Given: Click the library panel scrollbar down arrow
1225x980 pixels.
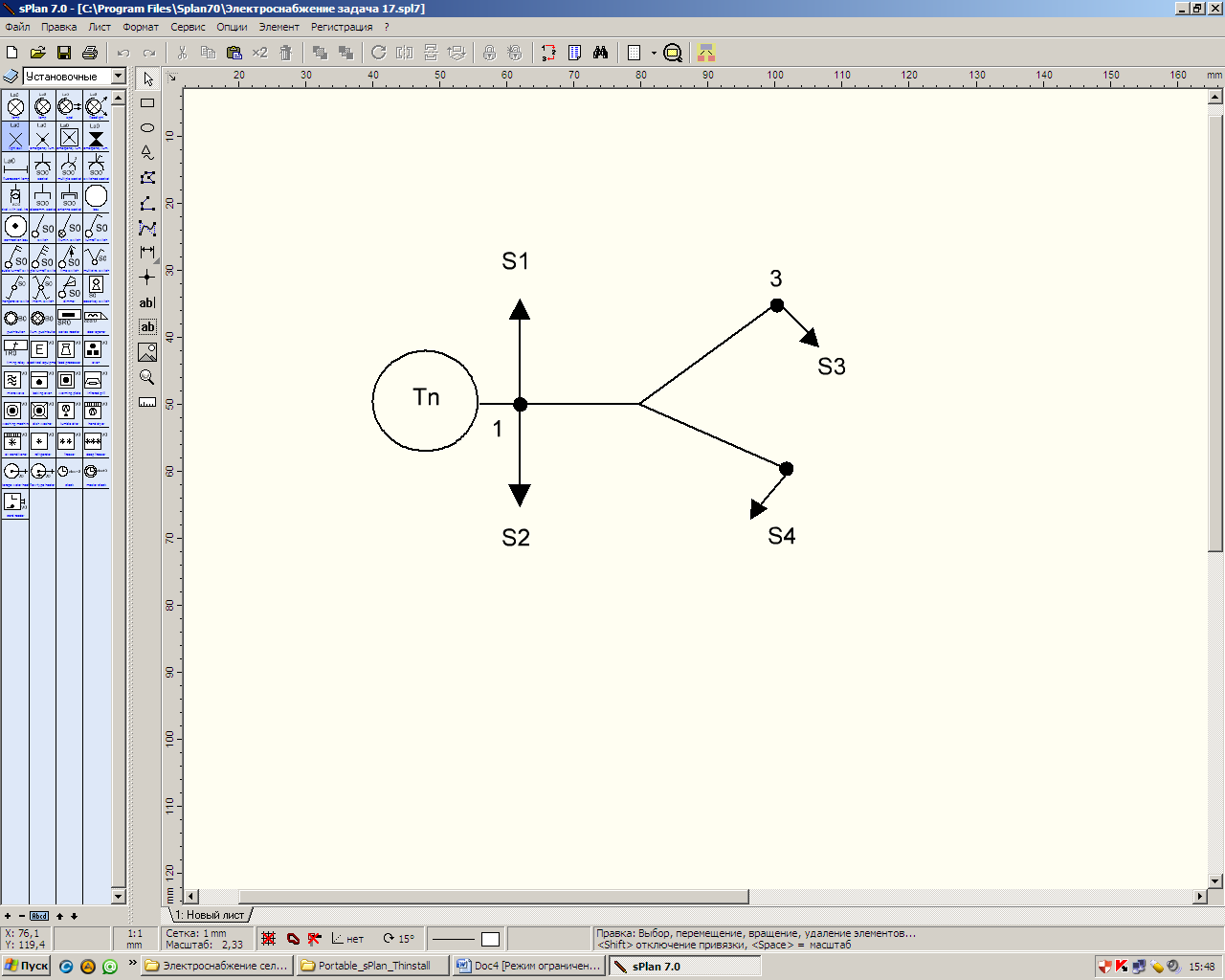Looking at the screenshot, I should [119, 897].
